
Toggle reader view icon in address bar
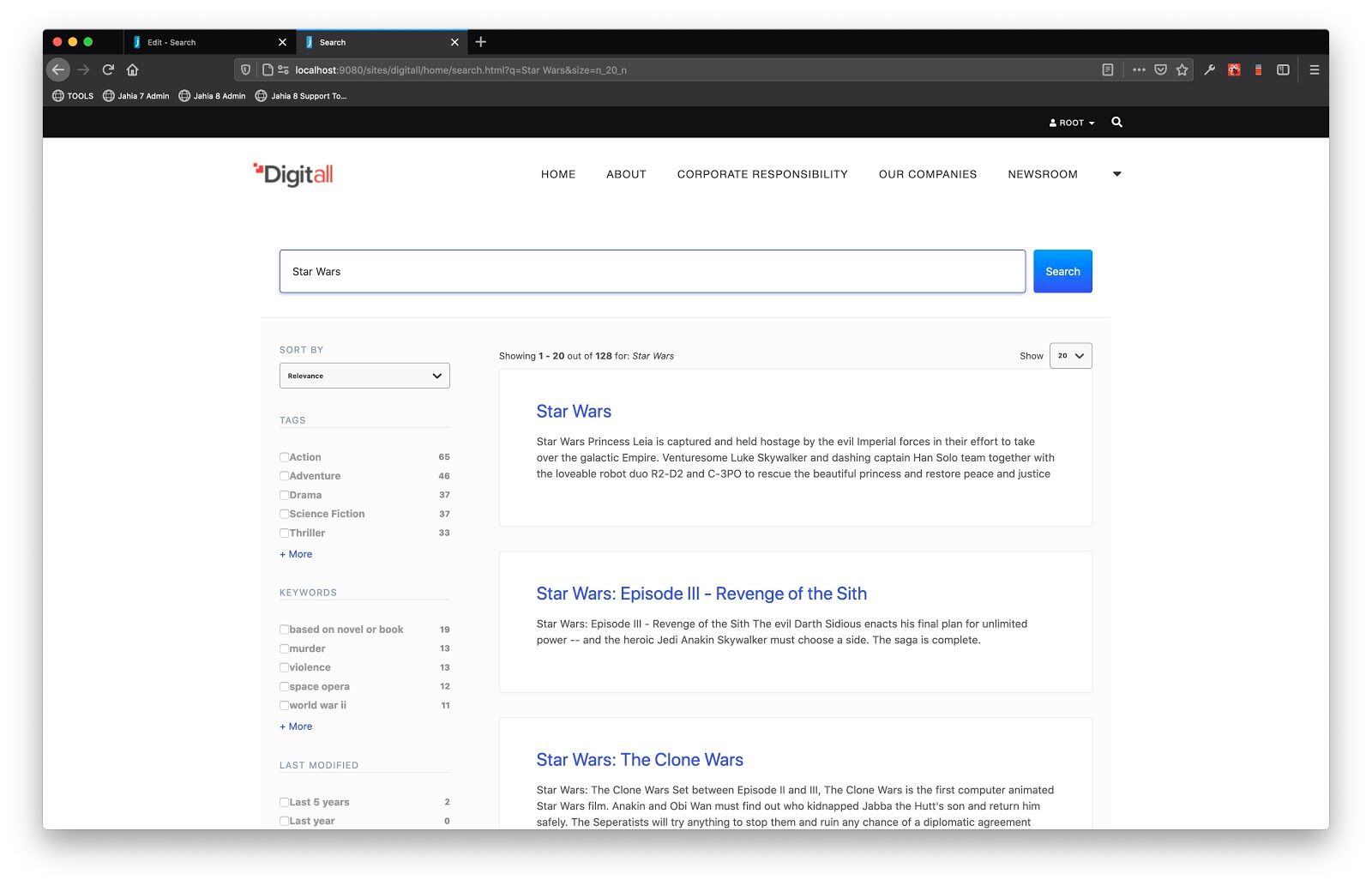point(1107,70)
